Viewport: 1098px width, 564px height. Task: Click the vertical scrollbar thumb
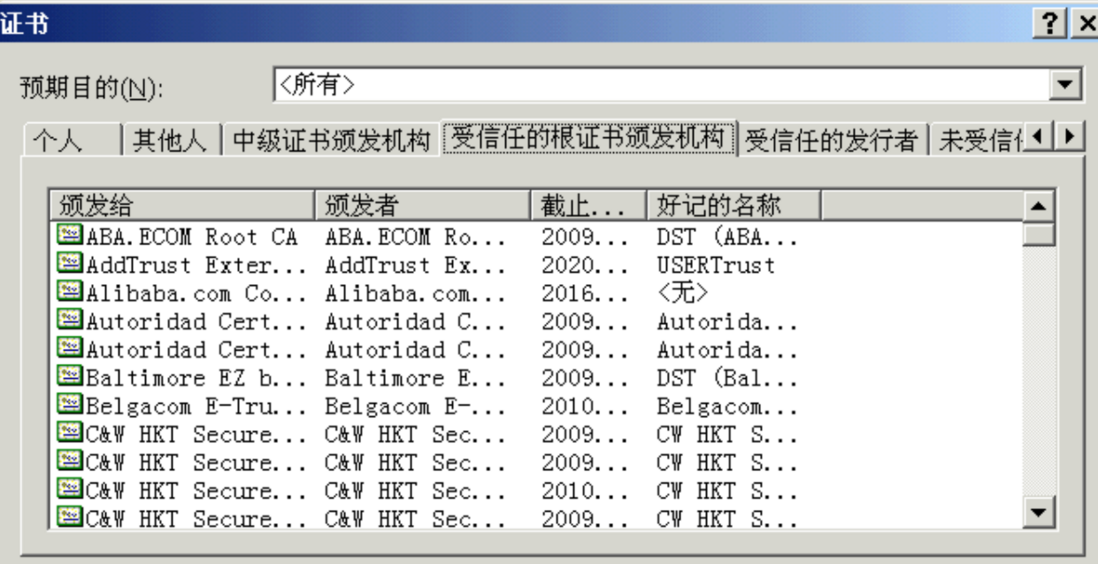[x=1038, y=233]
